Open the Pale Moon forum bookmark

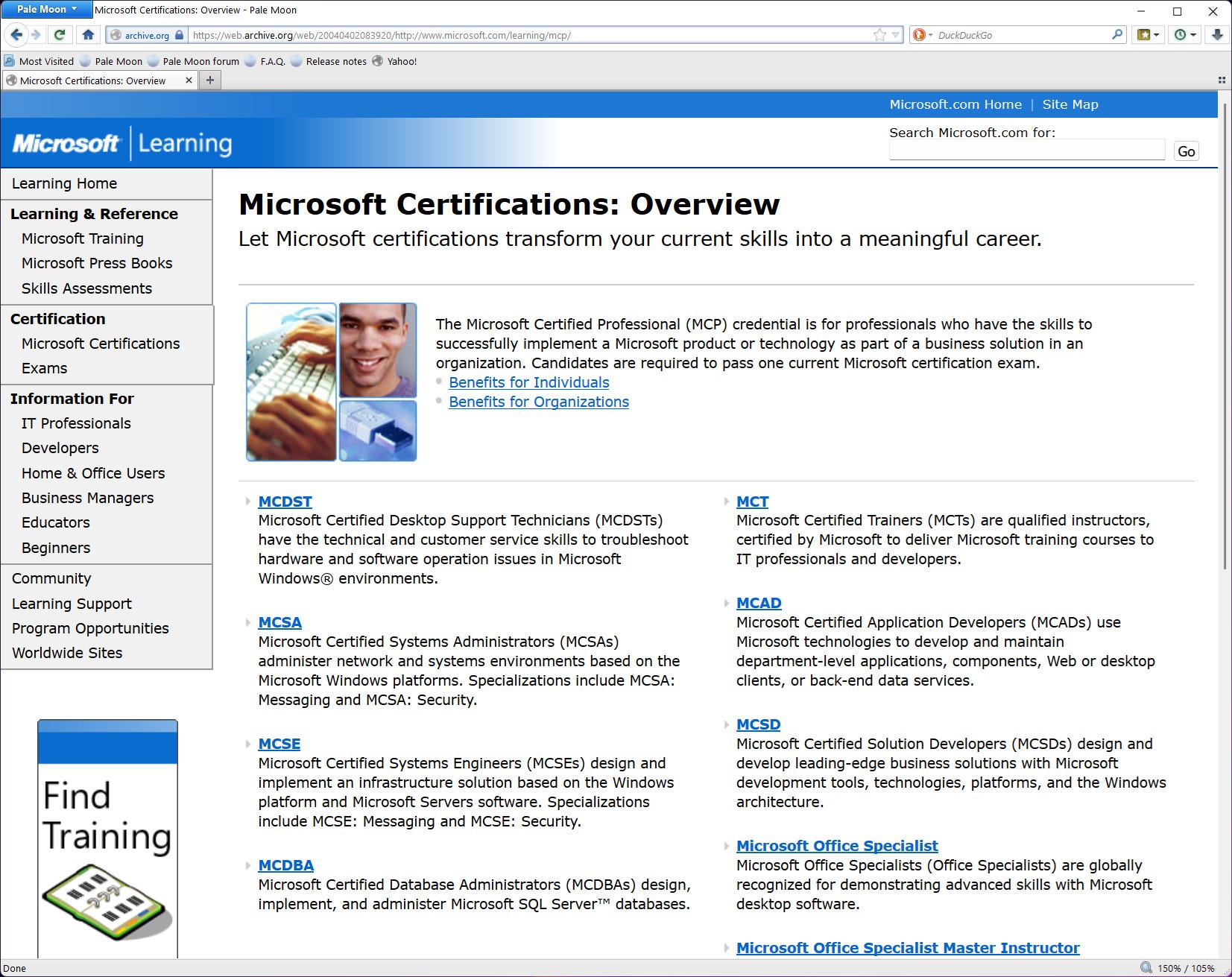[x=194, y=61]
